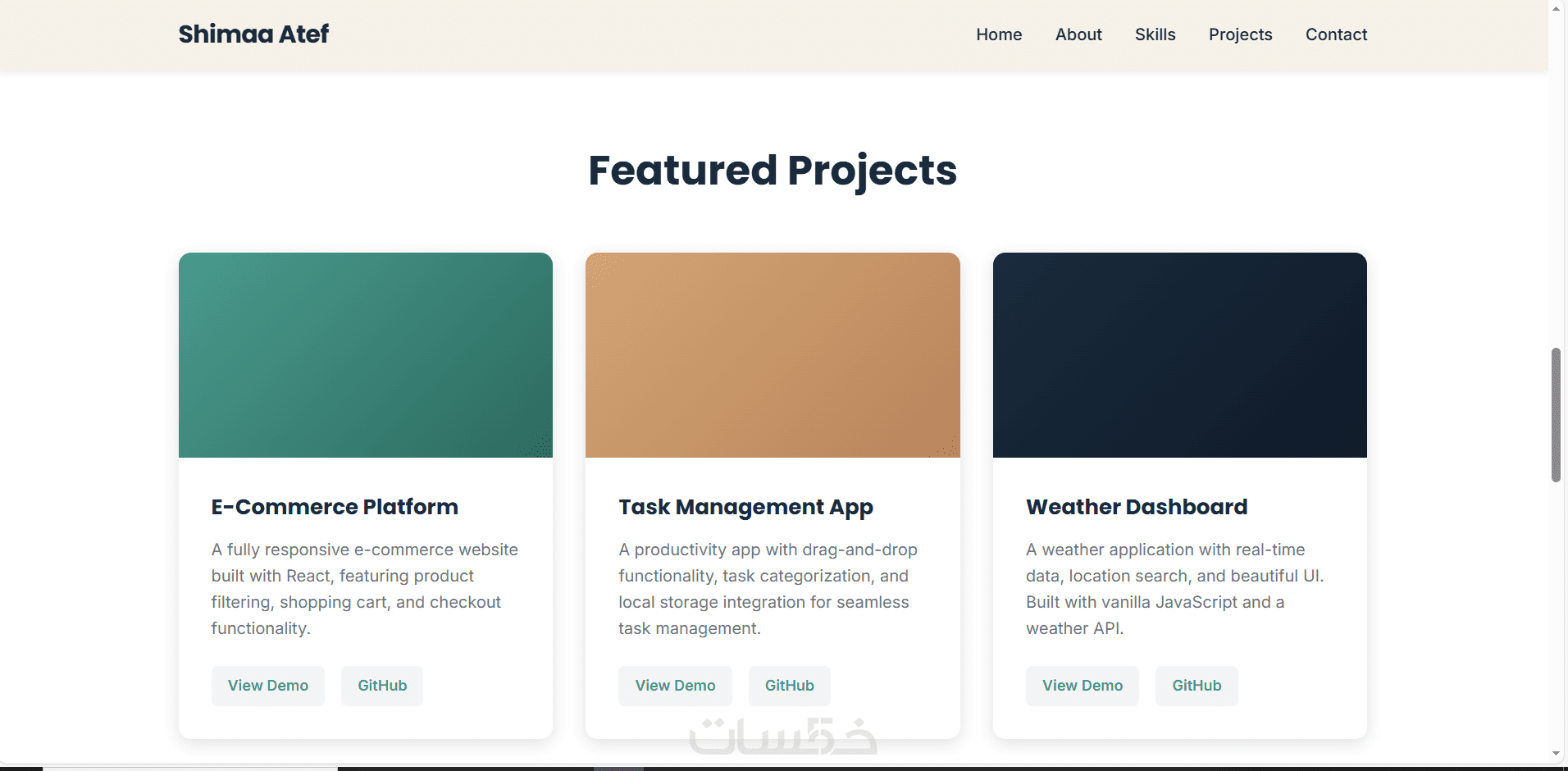Click the E-Commerce Platform description text

click(365, 589)
